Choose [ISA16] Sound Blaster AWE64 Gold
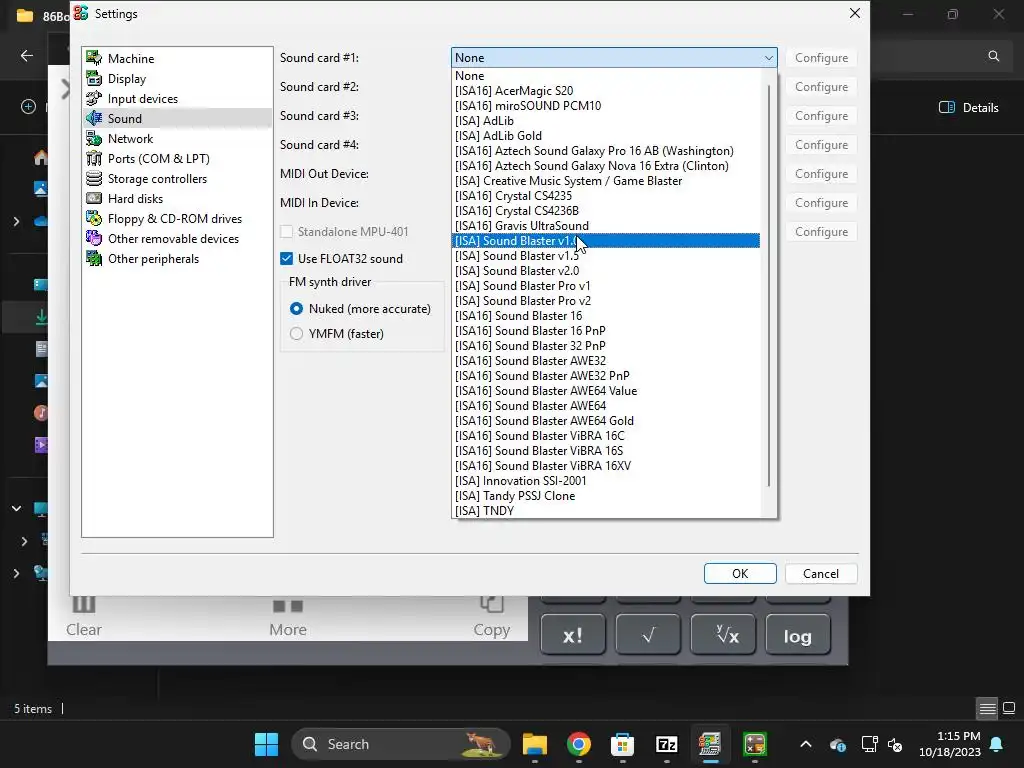This screenshot has height=768, width=1024. point(606,421)
